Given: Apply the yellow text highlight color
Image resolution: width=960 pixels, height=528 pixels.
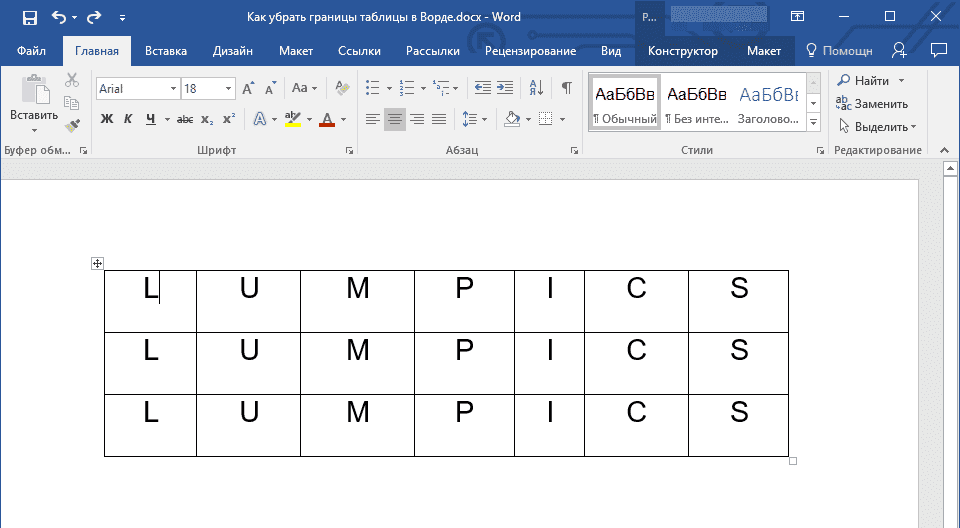Looking at the screenshot, I should pos(292,120).
